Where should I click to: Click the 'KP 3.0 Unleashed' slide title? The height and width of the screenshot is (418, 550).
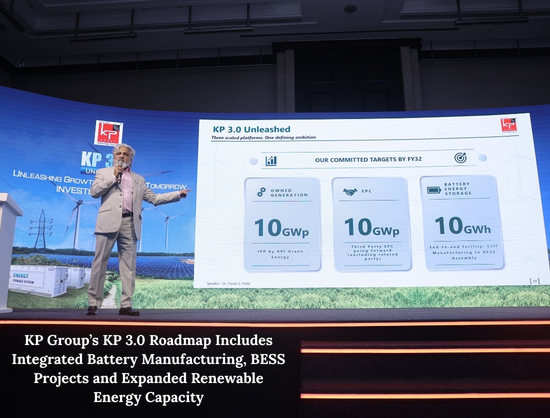[x=251, y=129]
